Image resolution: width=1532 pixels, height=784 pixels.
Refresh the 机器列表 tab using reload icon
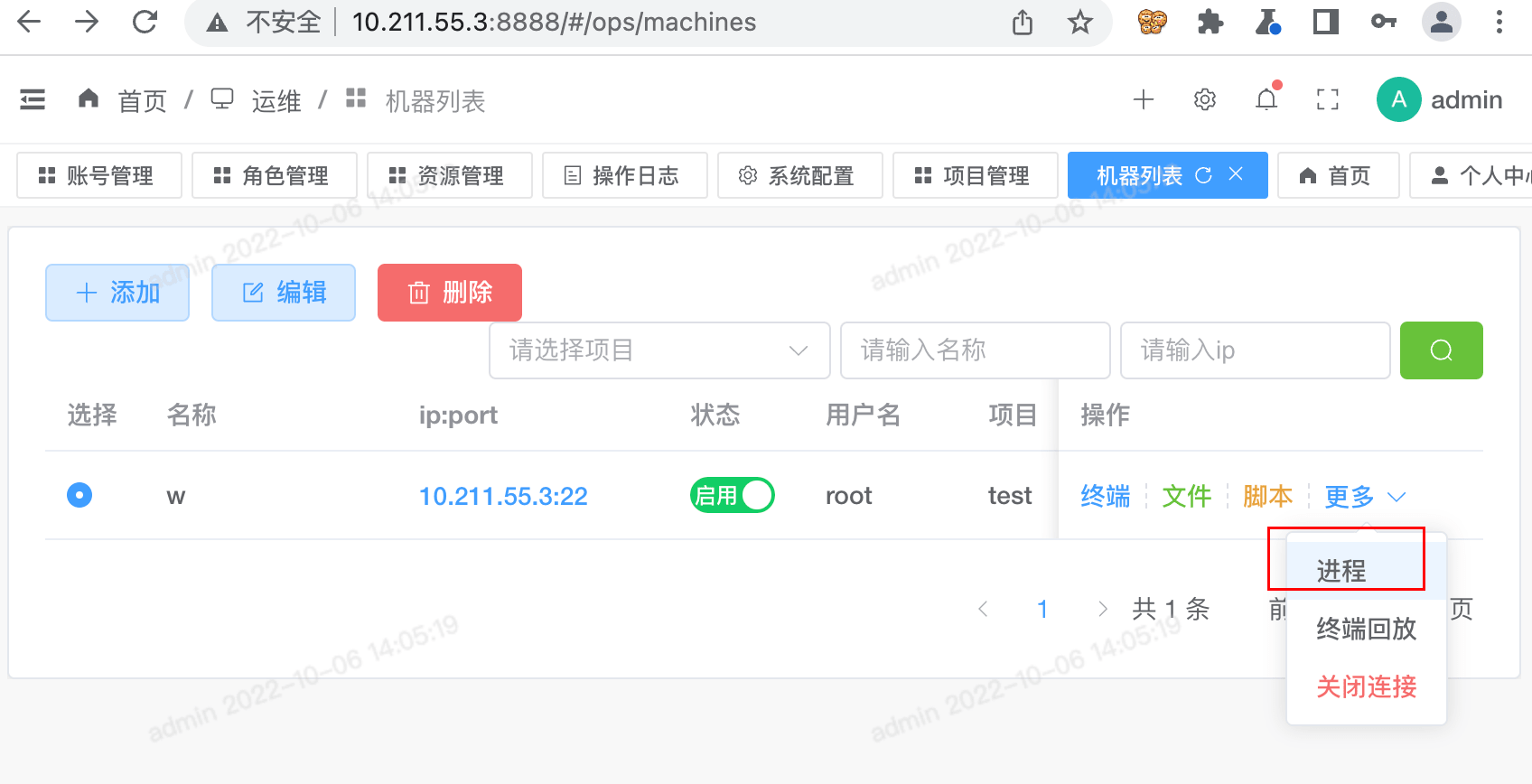point(1203,175)
